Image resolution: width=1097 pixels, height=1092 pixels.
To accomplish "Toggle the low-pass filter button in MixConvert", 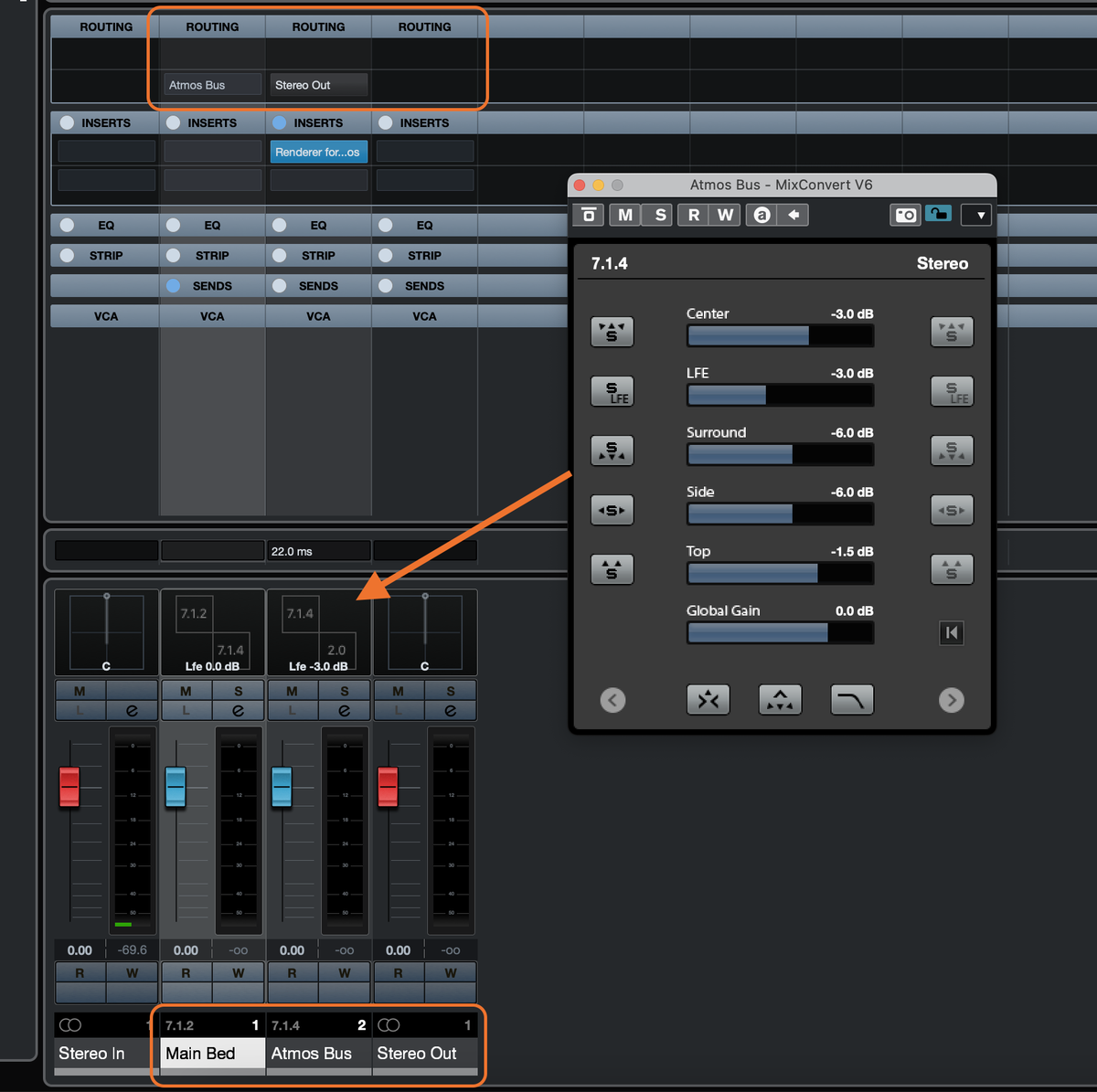I will point(852,700).
